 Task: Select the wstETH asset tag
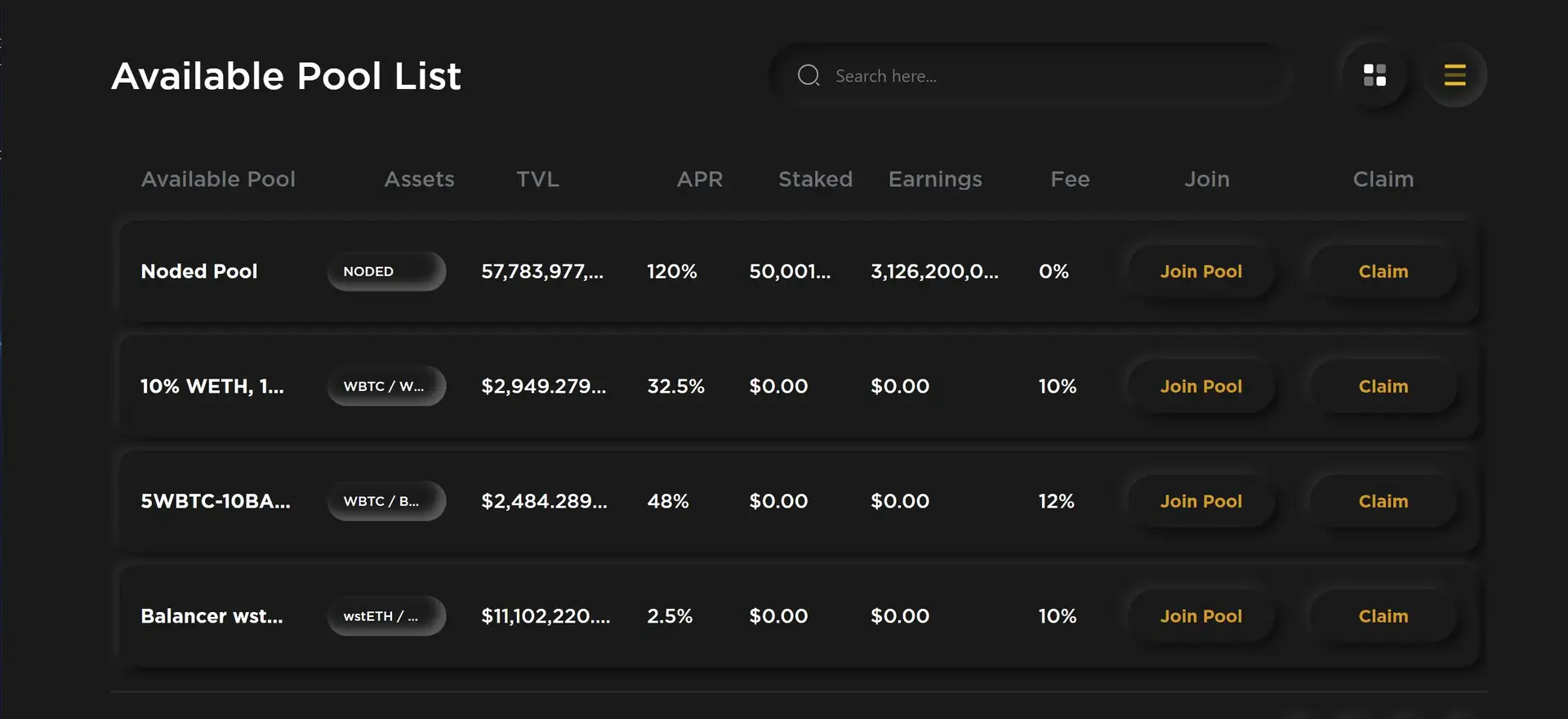(385, 617)
